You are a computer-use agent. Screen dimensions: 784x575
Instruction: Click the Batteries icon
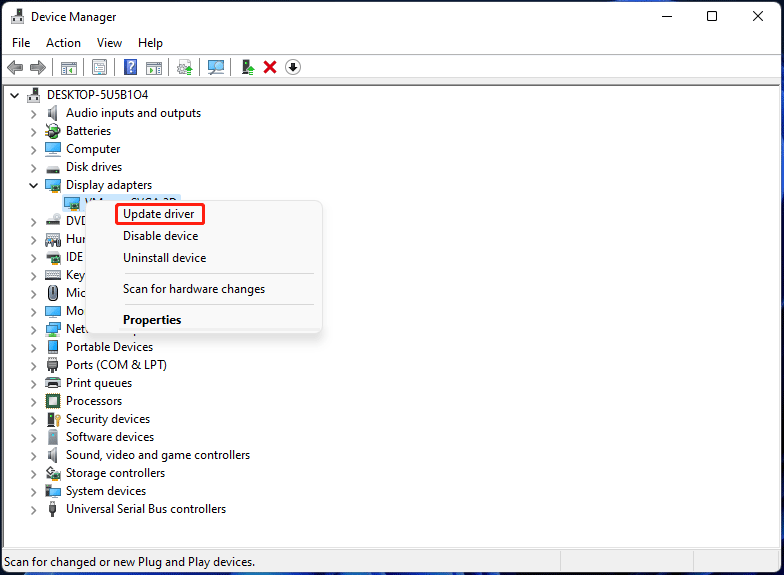pyautogui.click(x=52, y=131)
